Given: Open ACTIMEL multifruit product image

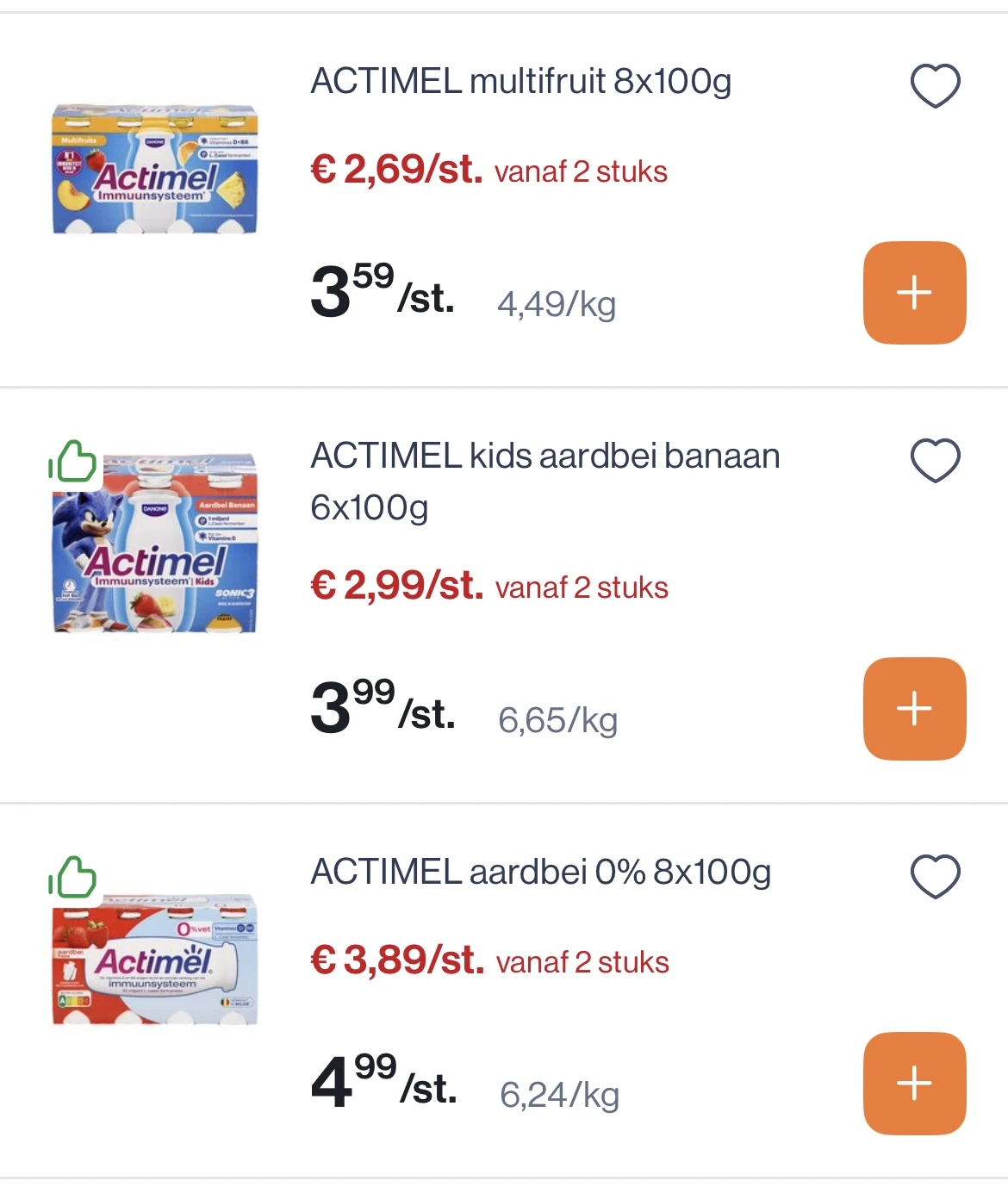Looking at the screenshot, I should (155, 170).
